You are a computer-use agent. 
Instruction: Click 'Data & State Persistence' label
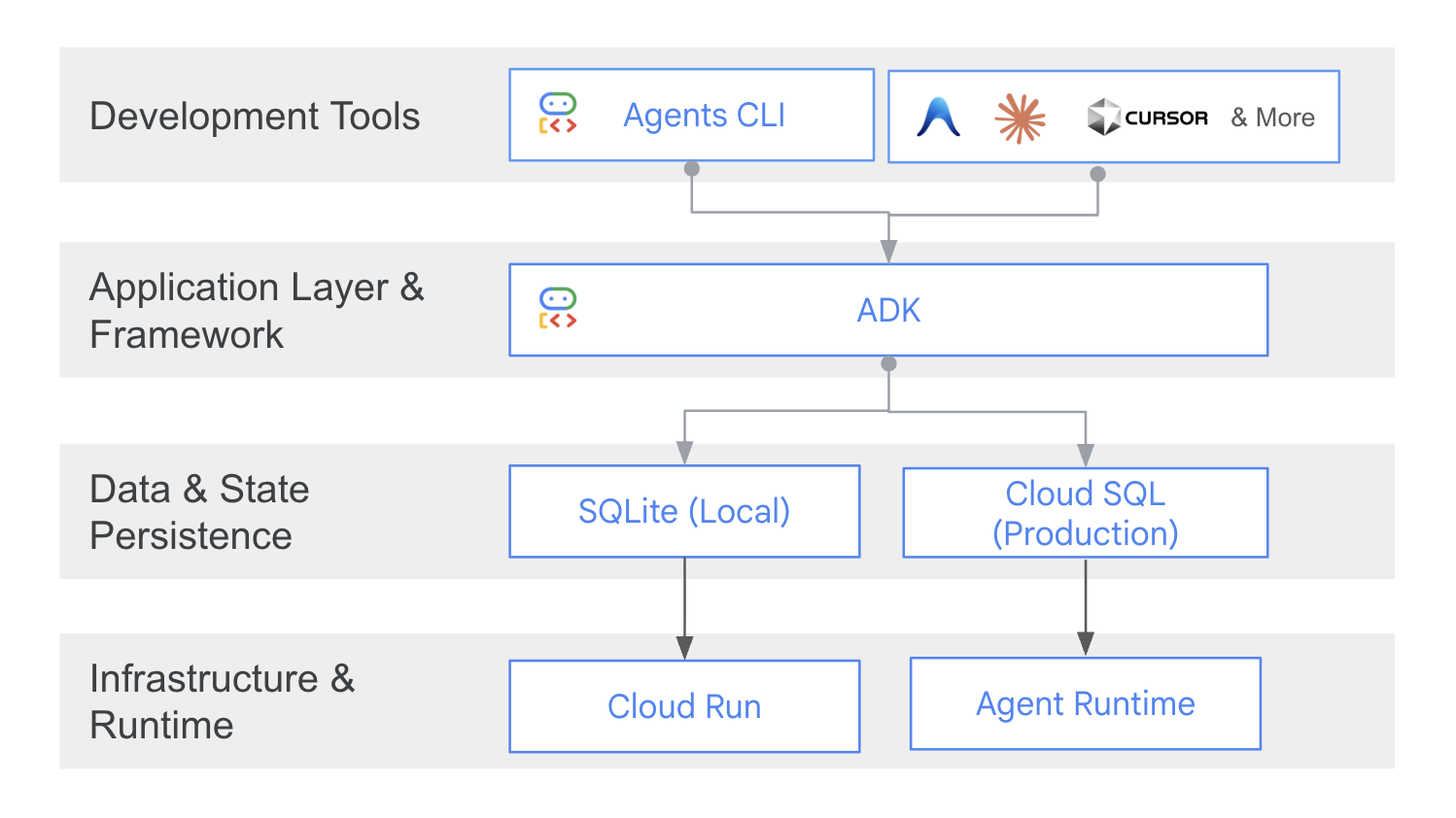pos(199,512)
